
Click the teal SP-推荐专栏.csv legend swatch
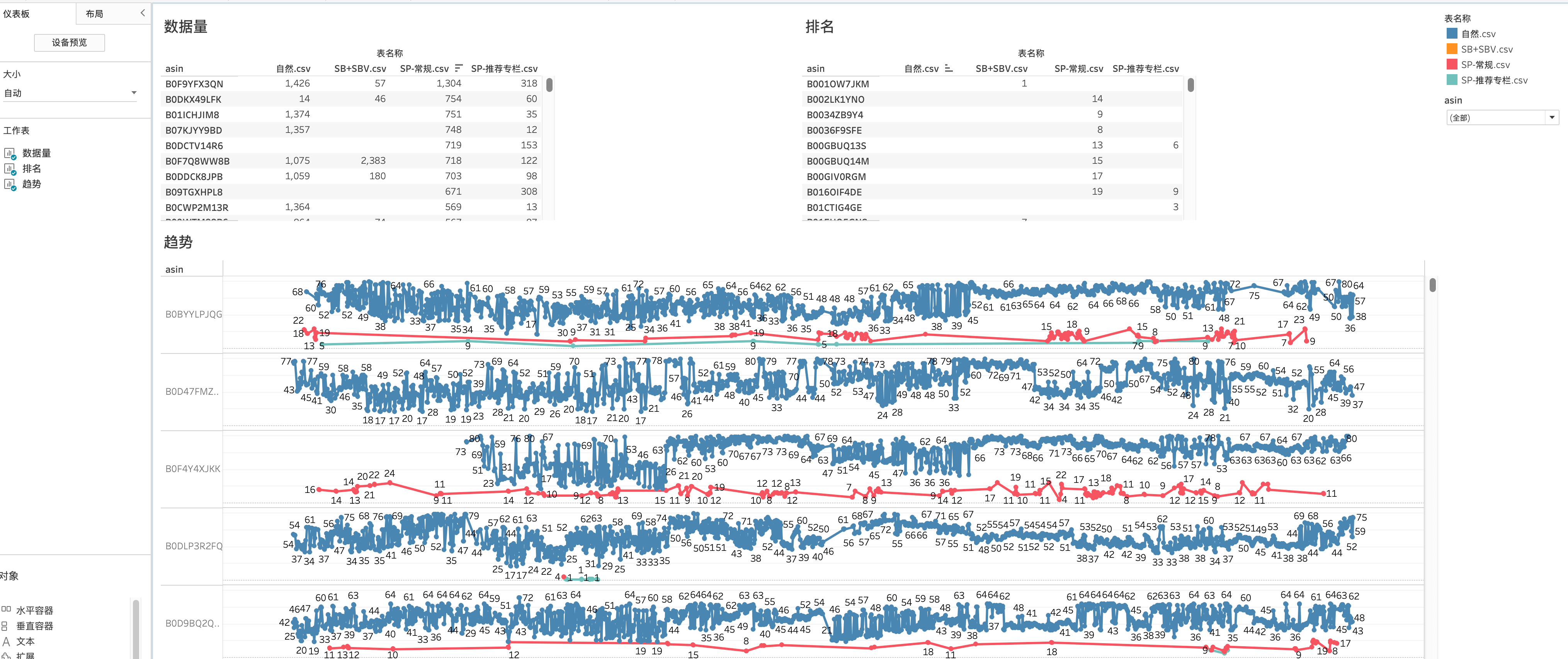(x=1452, y=80)
